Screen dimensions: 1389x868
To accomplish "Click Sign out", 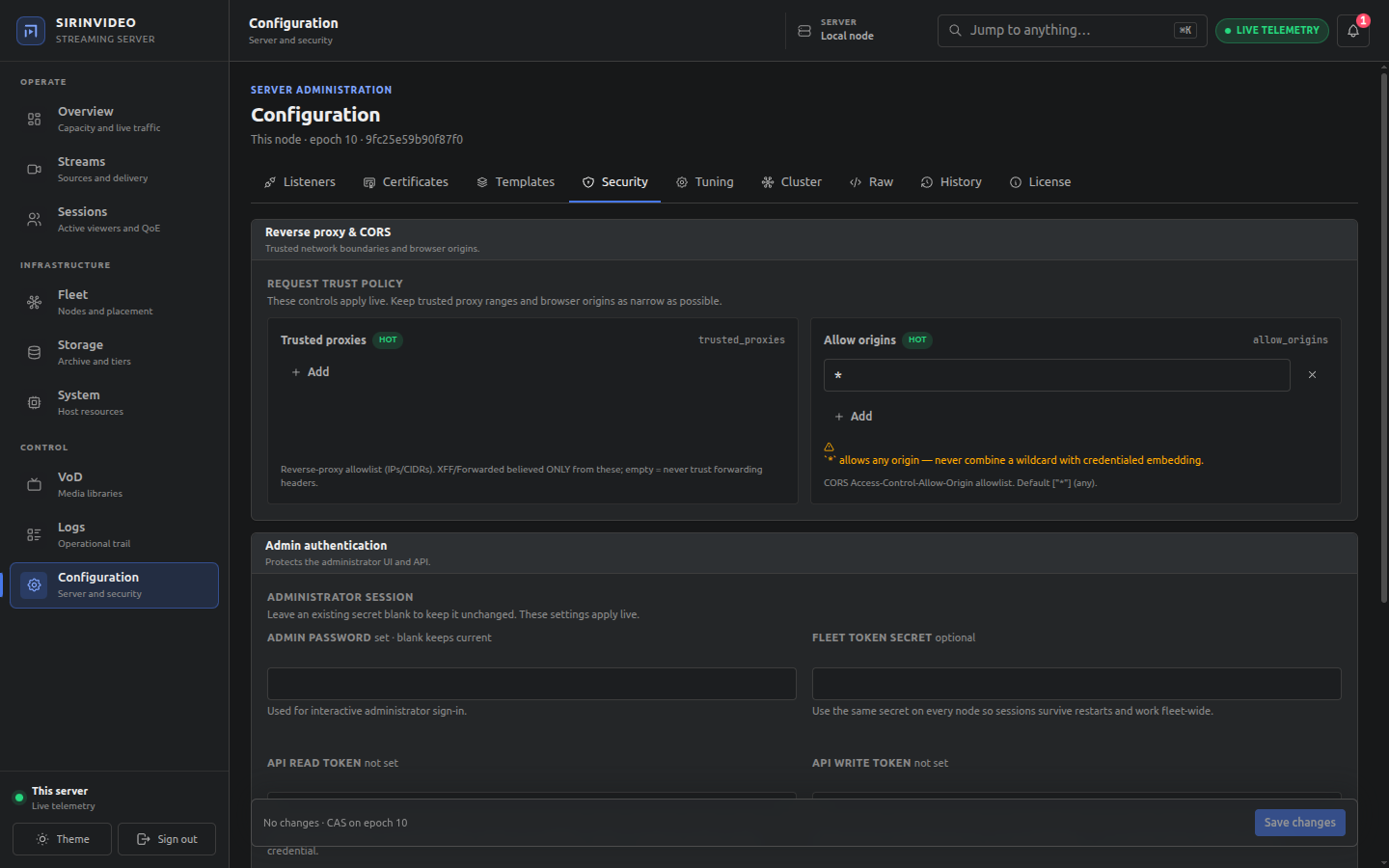I will click(167, 839).
